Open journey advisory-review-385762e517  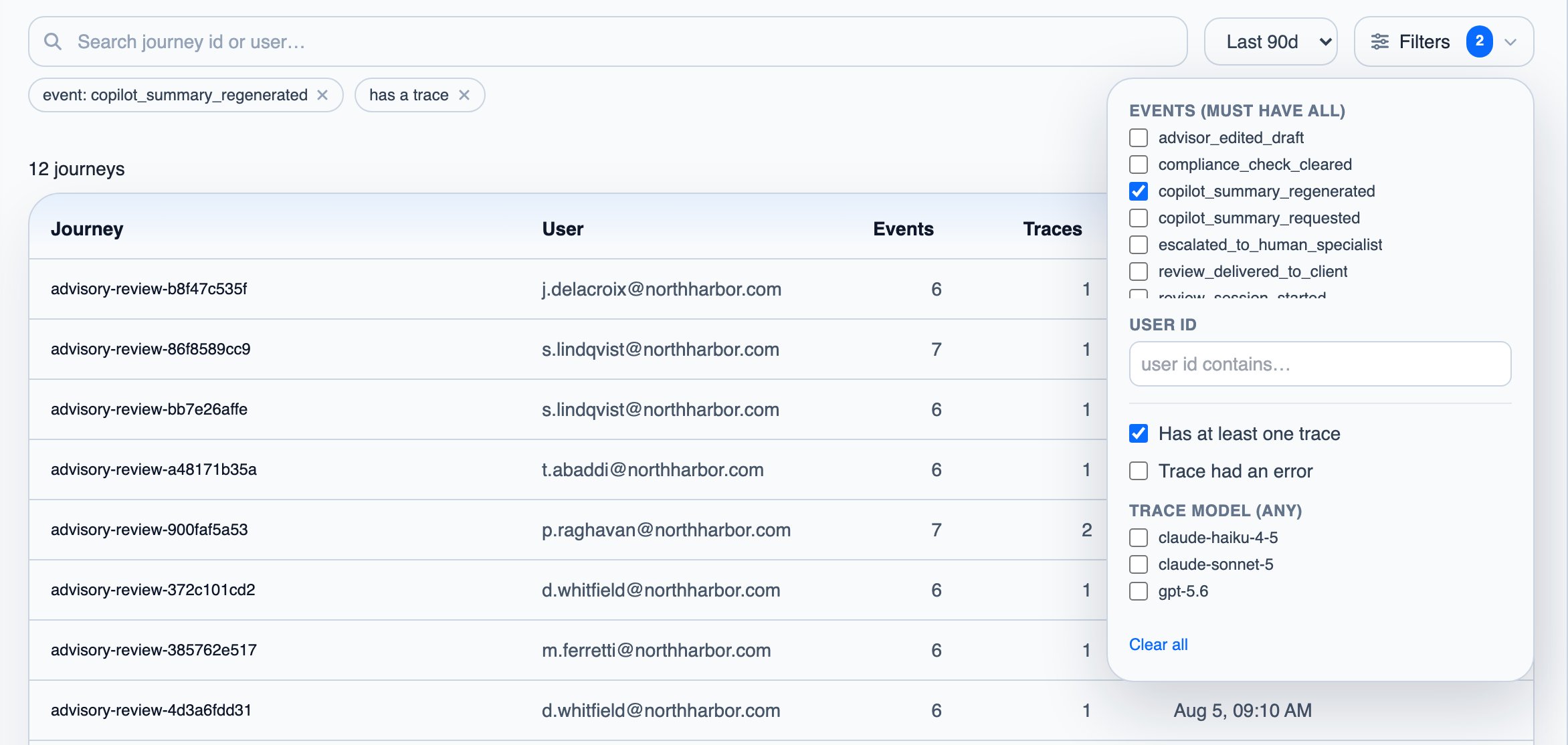coord(154,650)
